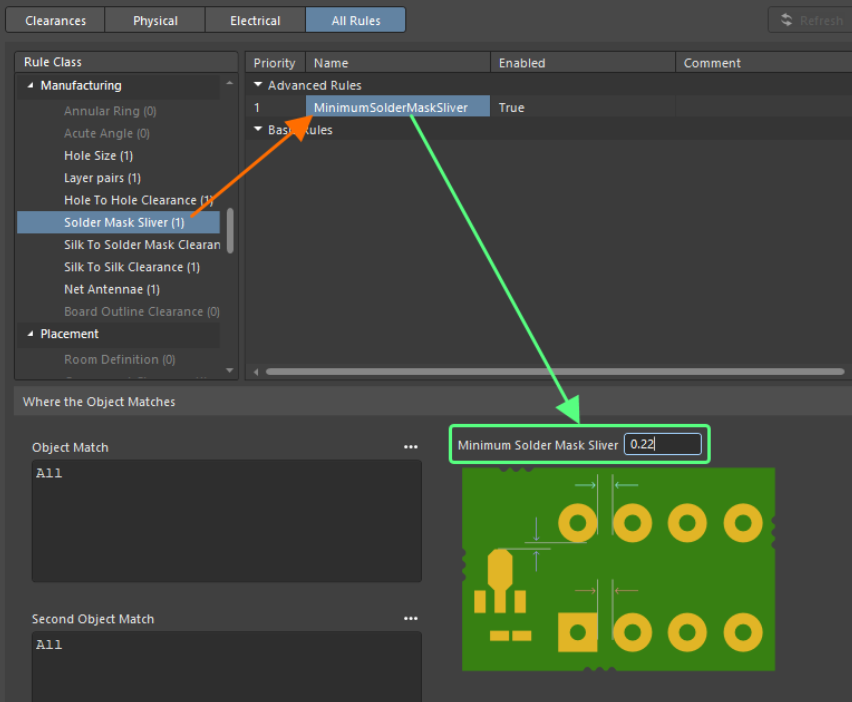This screenshot has height=702, width=852.
Task: Select Layer pairs rule class
Action: coord(102,178)
